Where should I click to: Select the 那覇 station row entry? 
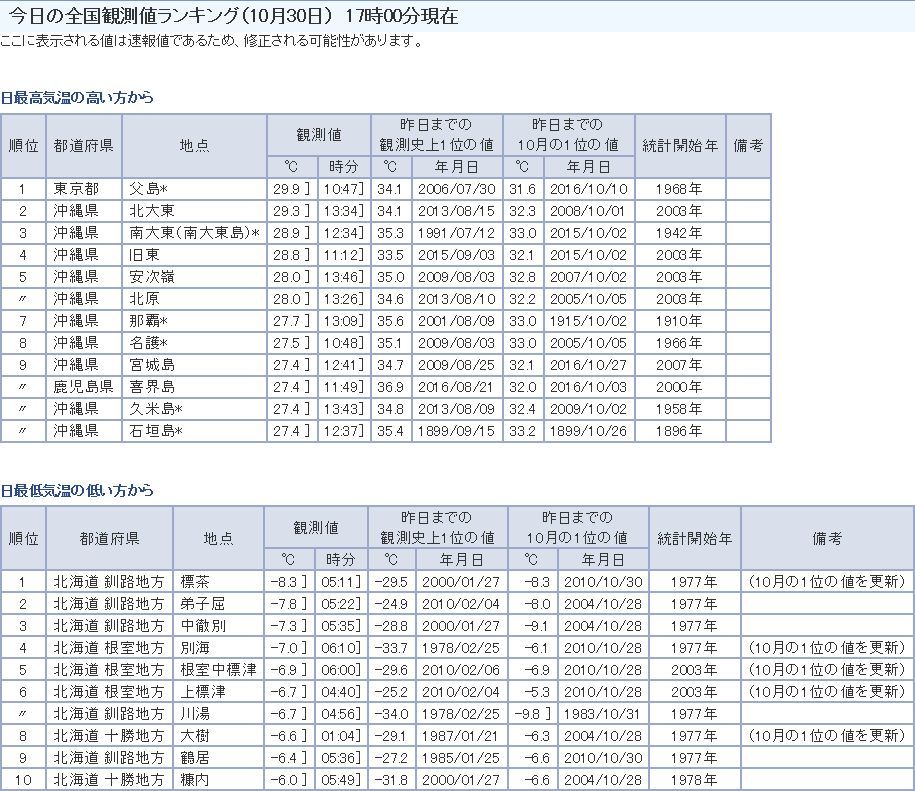[148, 320]
